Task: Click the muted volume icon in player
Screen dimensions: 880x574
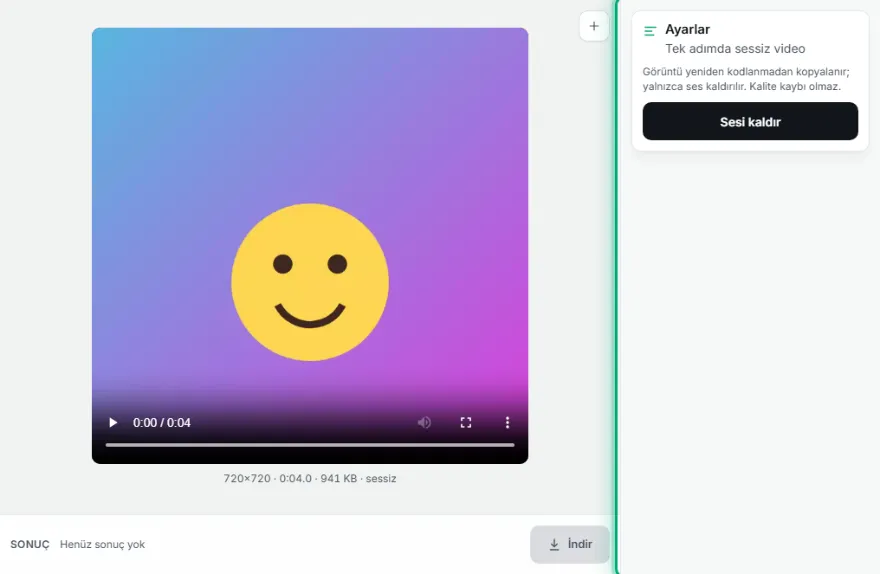Action: tap(424, 423)
